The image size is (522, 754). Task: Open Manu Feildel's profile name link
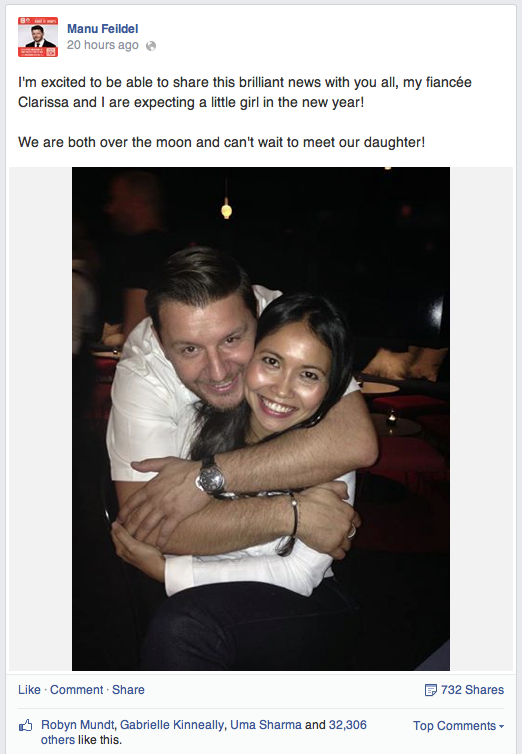[102, 29]
